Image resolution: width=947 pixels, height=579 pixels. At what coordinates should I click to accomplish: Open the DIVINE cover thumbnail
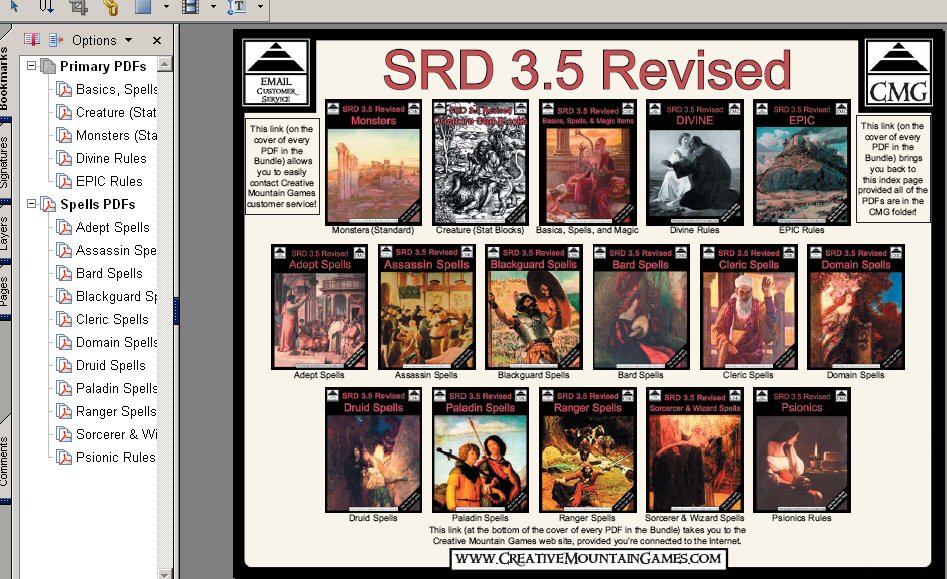[x=695, y=162]
